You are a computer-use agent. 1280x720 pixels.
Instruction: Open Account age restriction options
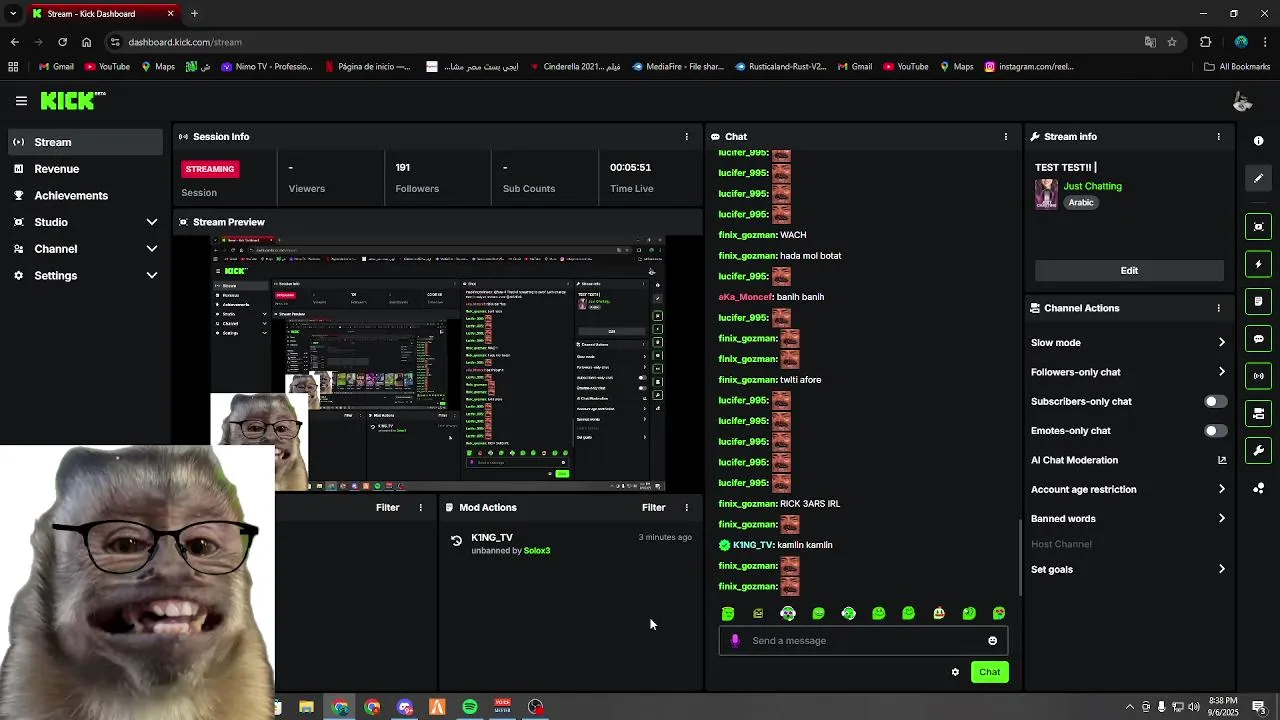click(x=1128, y=489)
